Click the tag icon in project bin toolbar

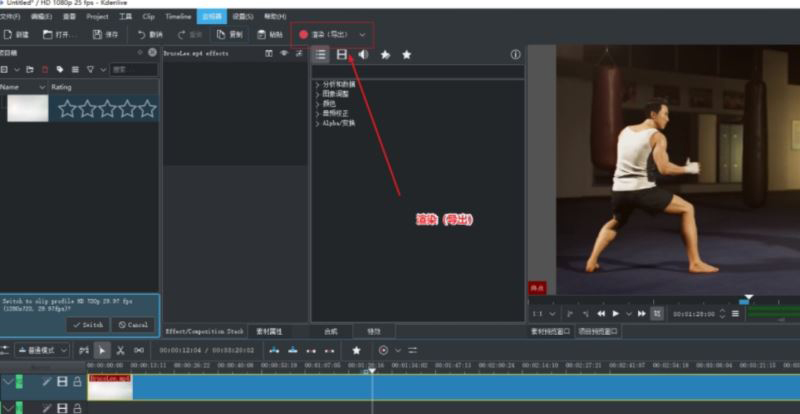point(60,69)
